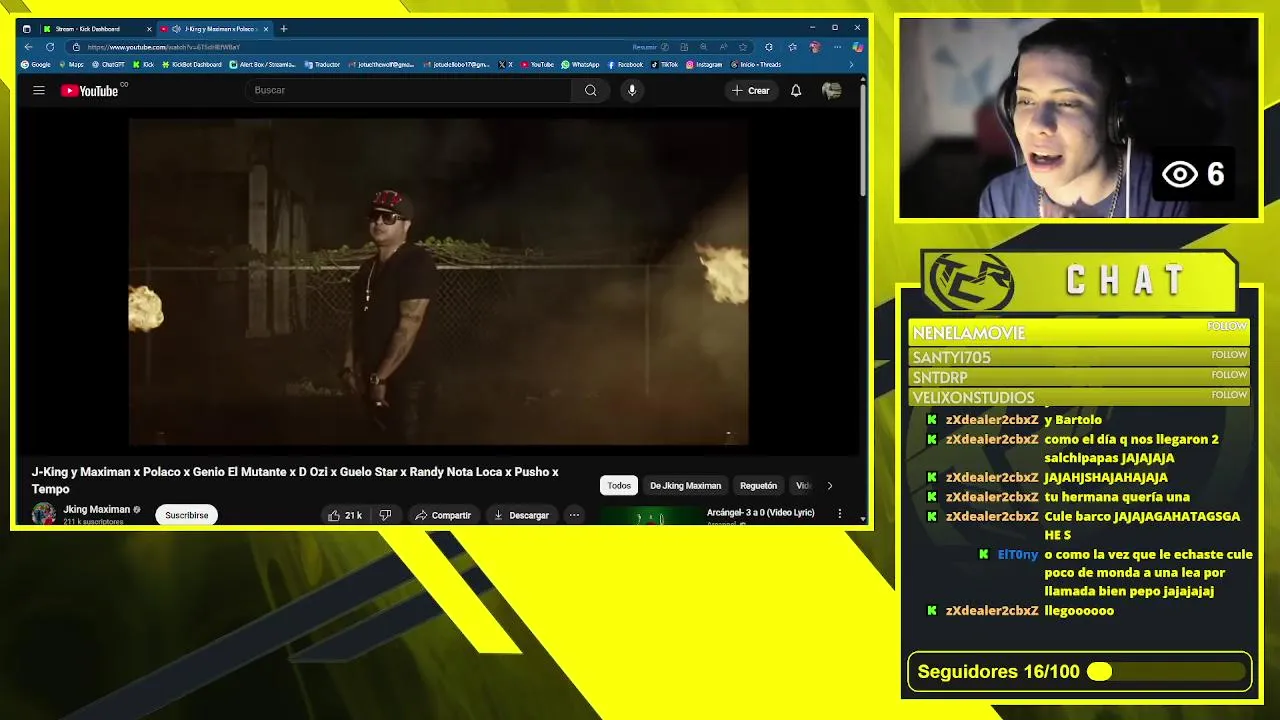Screen dimensions: 1280x720
Task: Click the Crear create button
Action: 750,90
